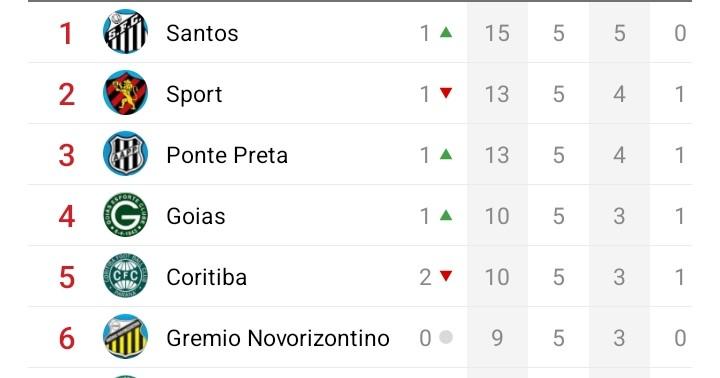Select the rank 4 position number
Image resolution: width=720 pixels, height=378 pixels.
tap(67, 216)
